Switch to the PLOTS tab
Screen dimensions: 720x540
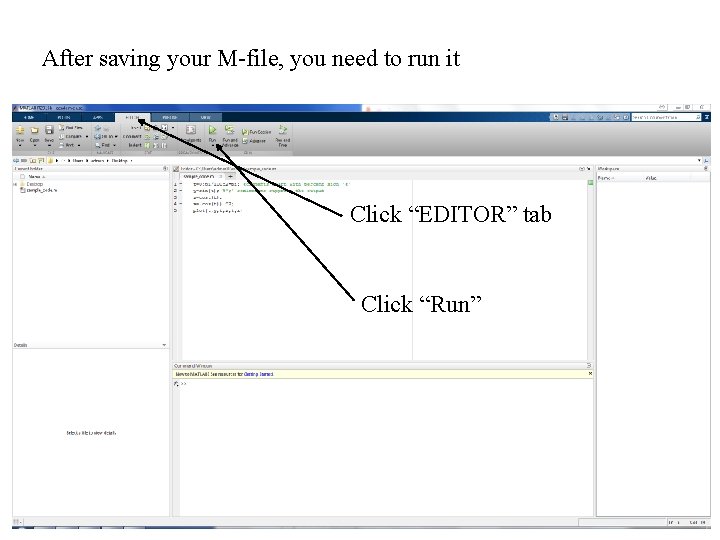pos(64,118)
